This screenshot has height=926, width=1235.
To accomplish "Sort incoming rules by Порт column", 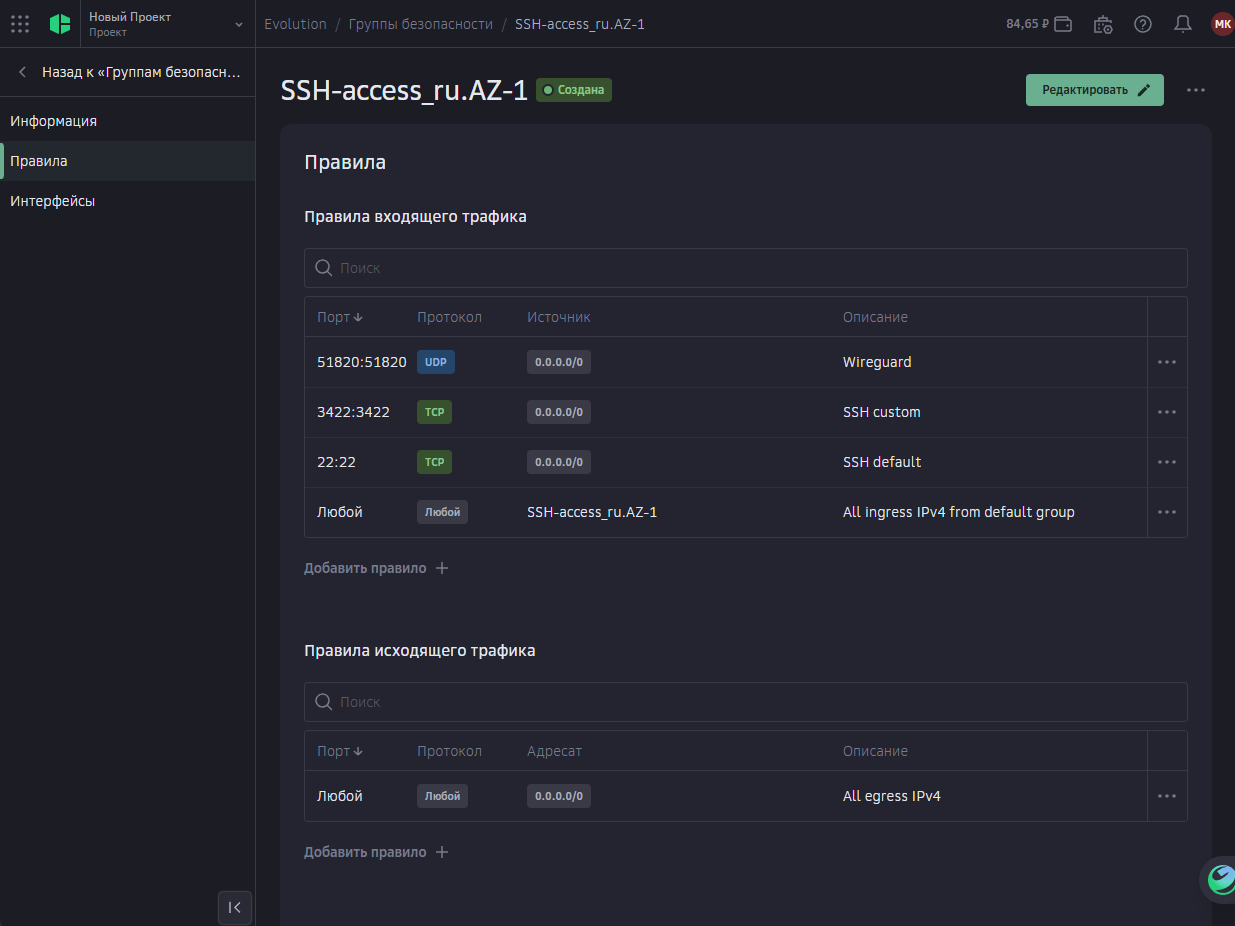I will (x=340, y=317).
